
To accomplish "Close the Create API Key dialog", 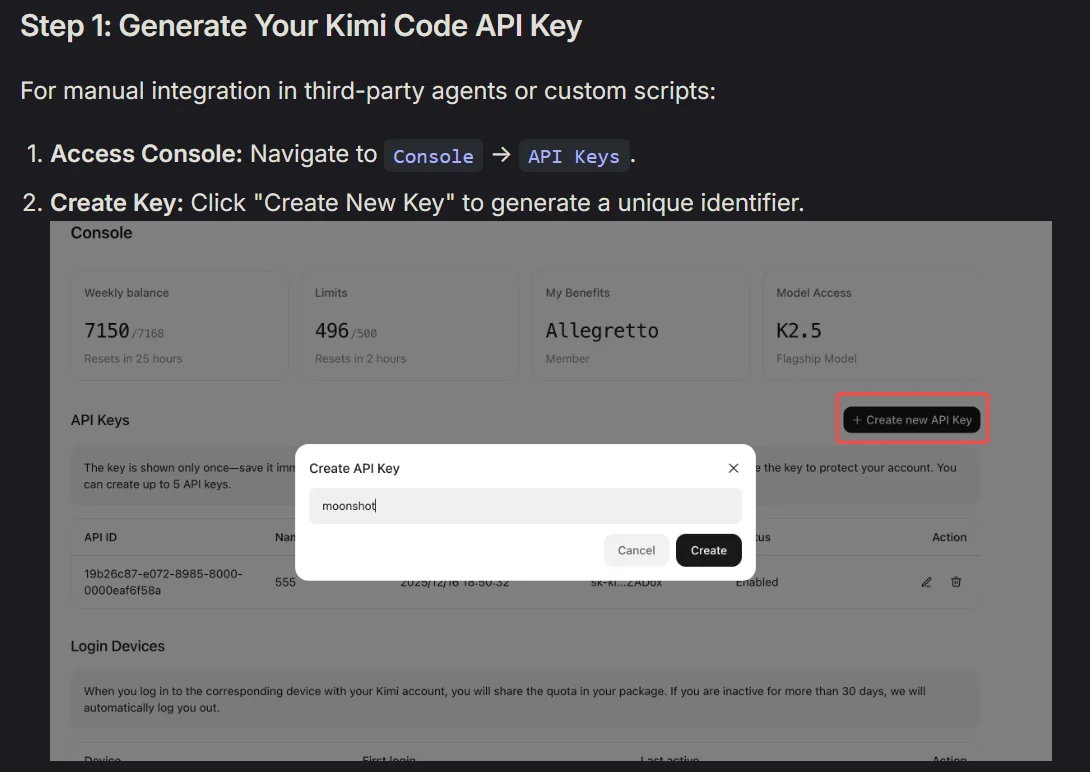I will tap(733, 468).
